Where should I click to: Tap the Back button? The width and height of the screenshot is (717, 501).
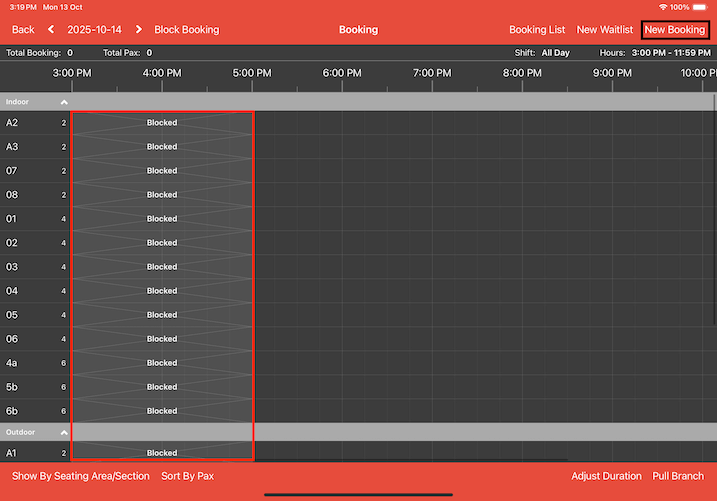coord(23,30)
